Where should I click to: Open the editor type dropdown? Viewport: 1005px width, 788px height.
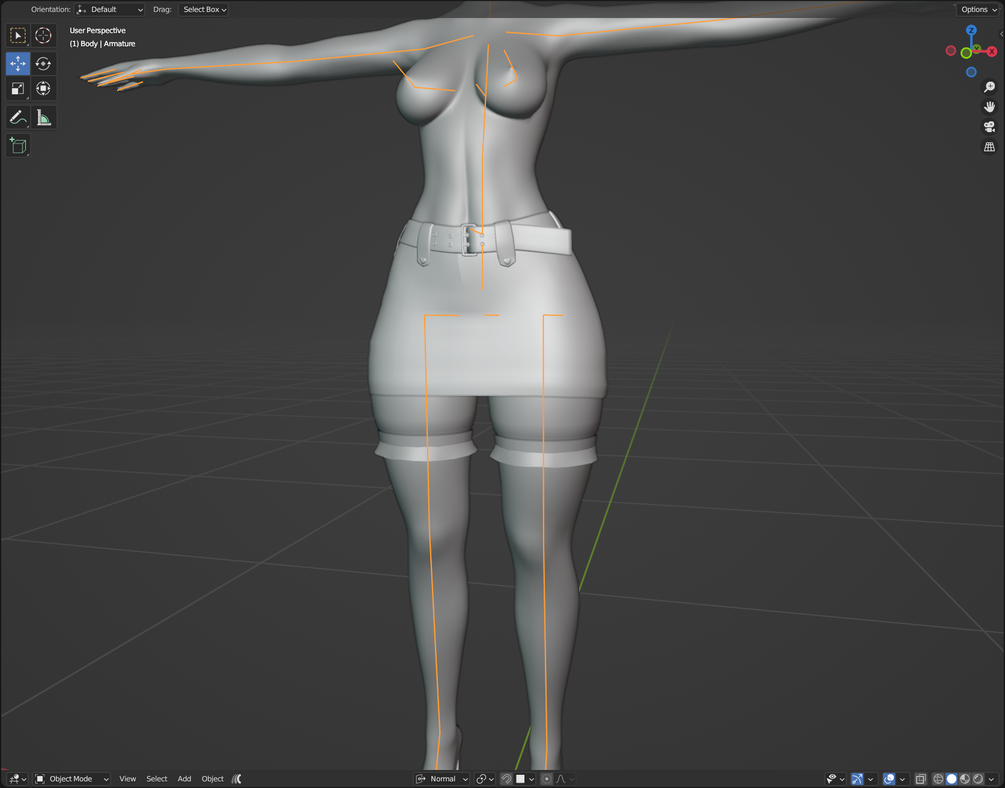[x=17, y=779]
